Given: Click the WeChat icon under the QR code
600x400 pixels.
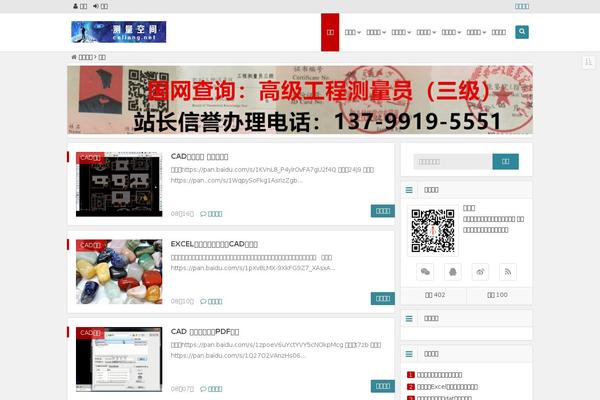Looking at the screenshot, I should (x=425, y=272).
